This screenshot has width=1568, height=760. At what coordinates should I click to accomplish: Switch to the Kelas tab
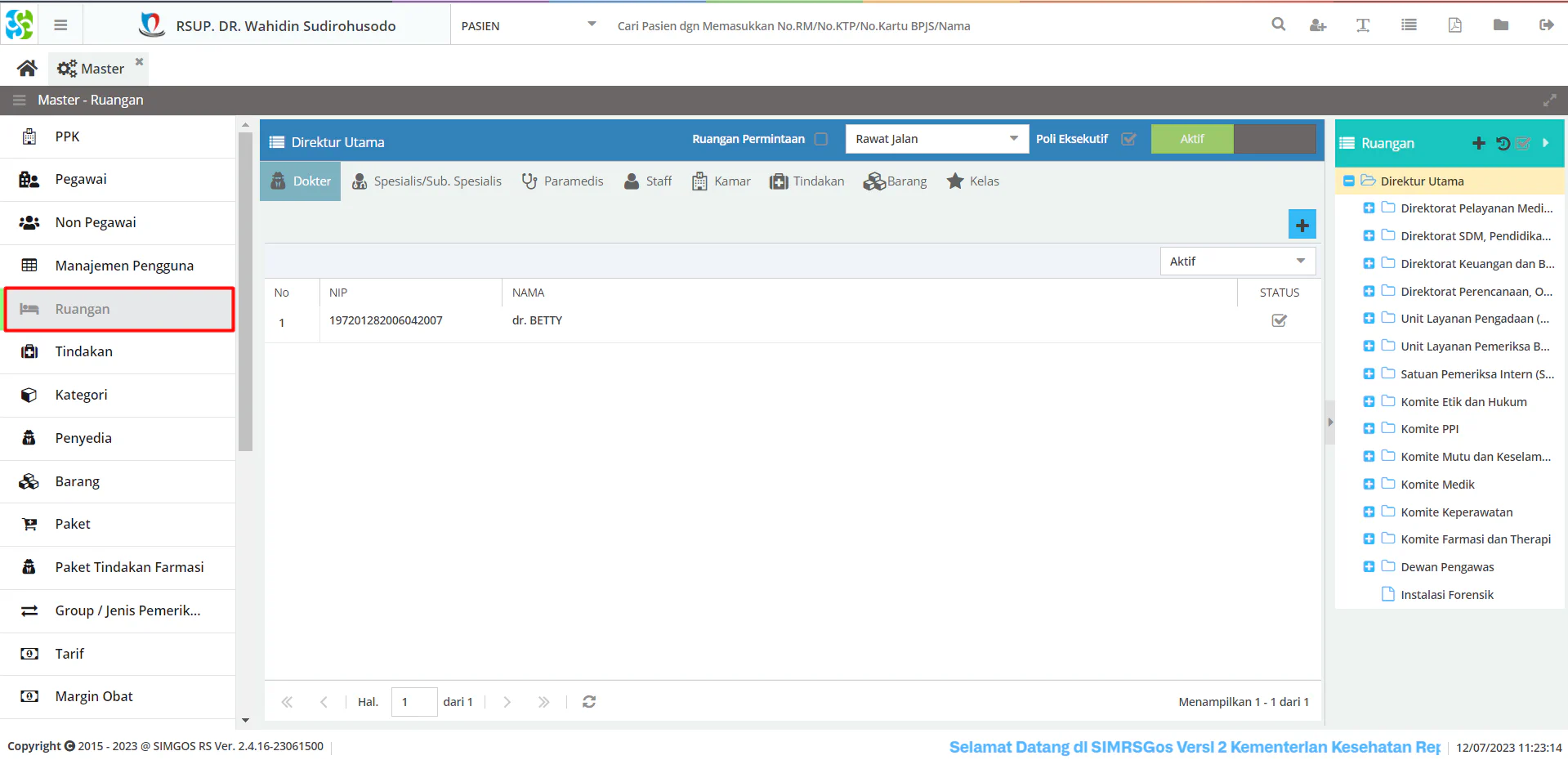tap(973, 181)
